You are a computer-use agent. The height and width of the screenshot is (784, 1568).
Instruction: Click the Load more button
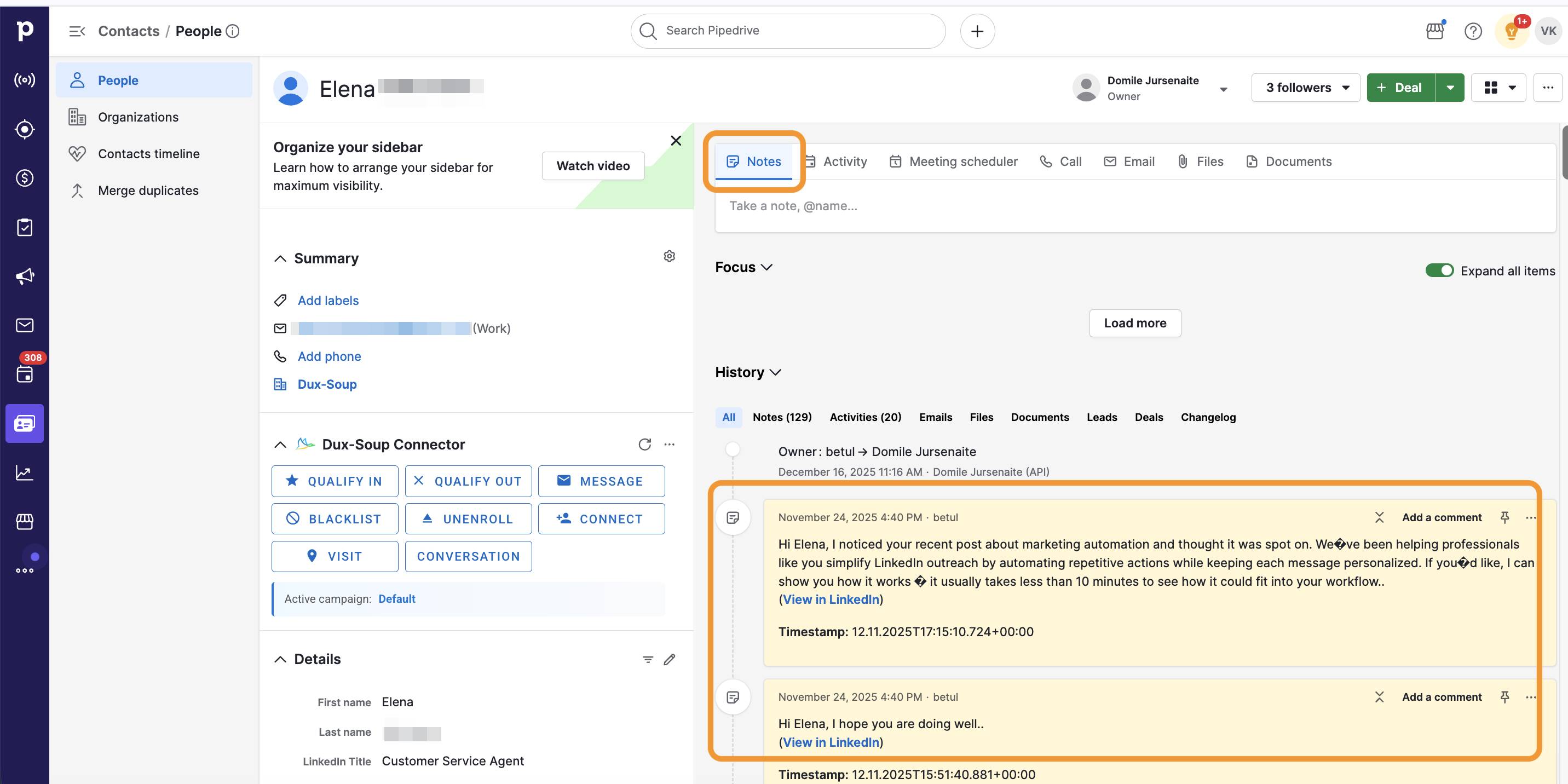pyautogui.click(x=1134, y=323)
